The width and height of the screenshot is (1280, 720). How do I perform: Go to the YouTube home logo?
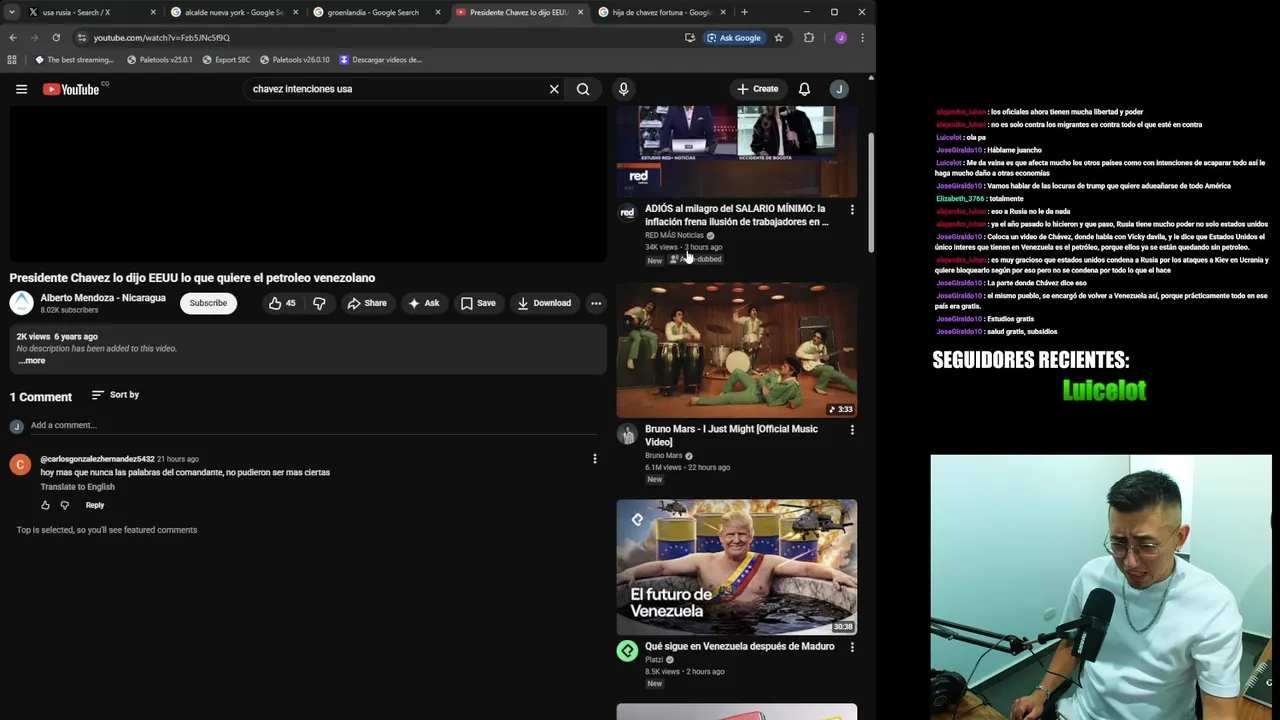pyautogui.click(x=72, y=89)
